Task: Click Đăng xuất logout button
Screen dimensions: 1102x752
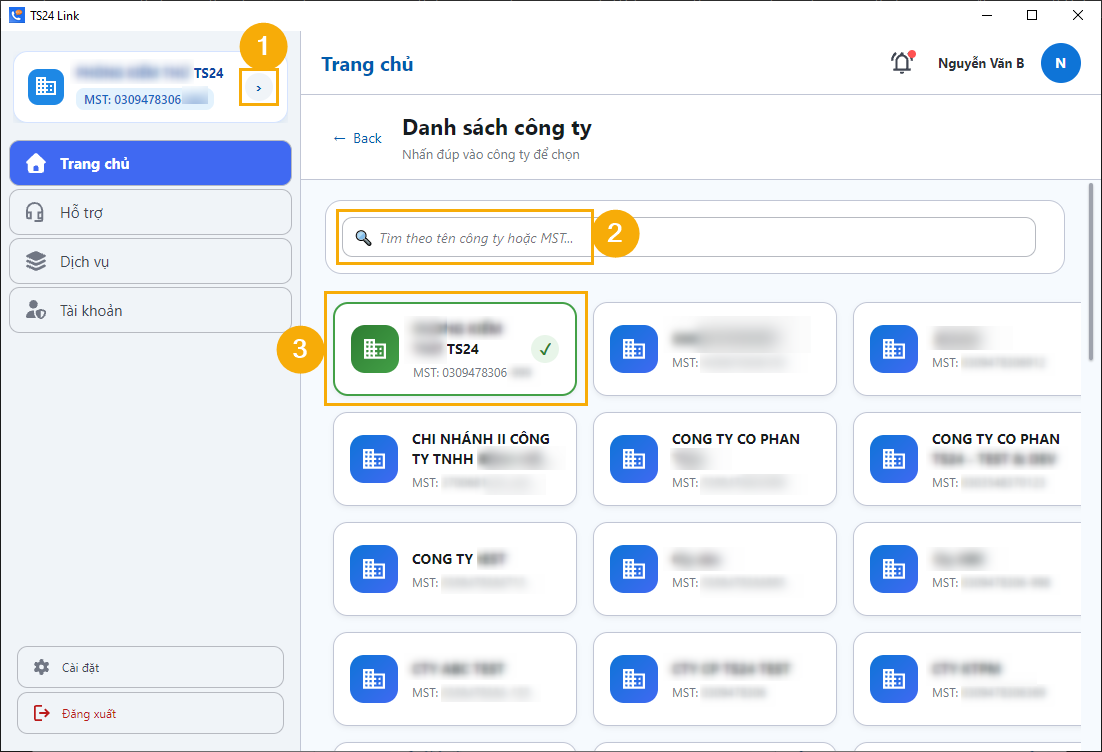Action: 150,713
